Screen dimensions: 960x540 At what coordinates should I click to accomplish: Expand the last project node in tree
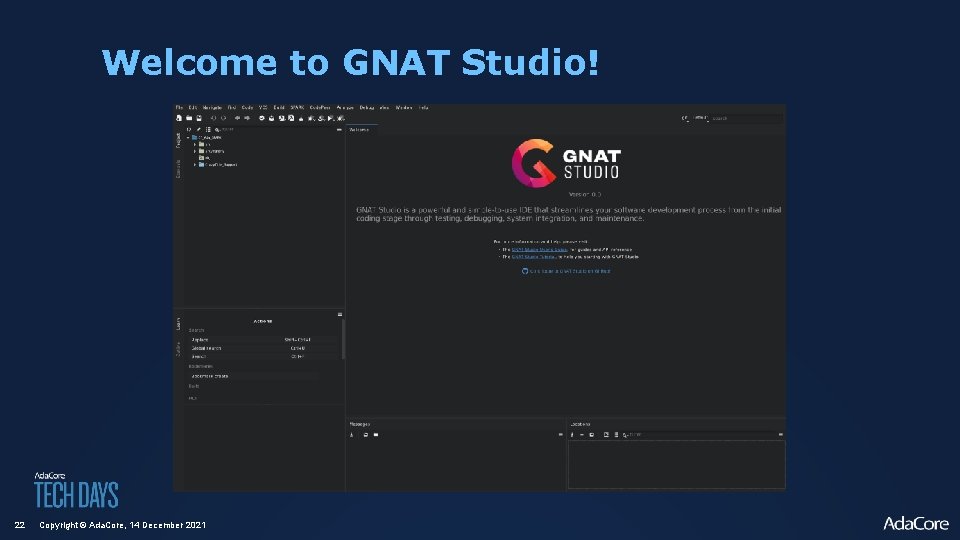point(195,165)
